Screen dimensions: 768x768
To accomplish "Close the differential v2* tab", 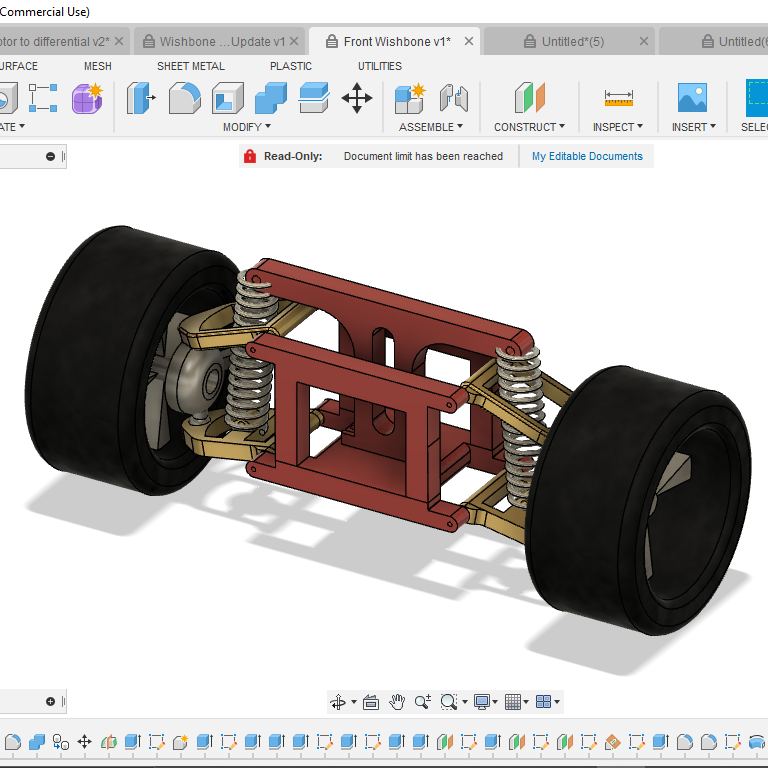I will pyautogui.click(x=119, y=41).
